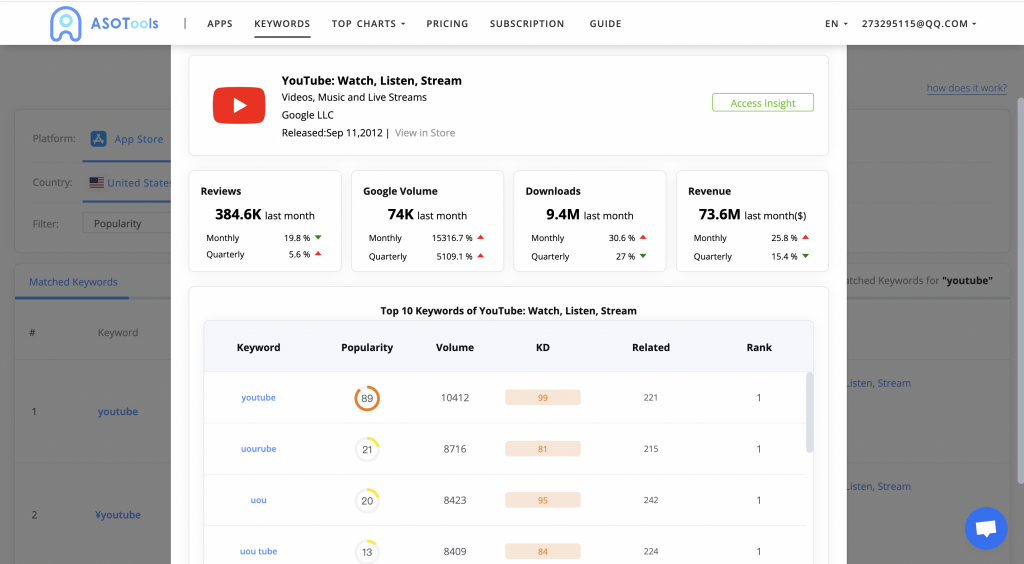Click the 'uourube' keyword link
1024x564 pixels.
pyautogui.click(x=259, y=449)
